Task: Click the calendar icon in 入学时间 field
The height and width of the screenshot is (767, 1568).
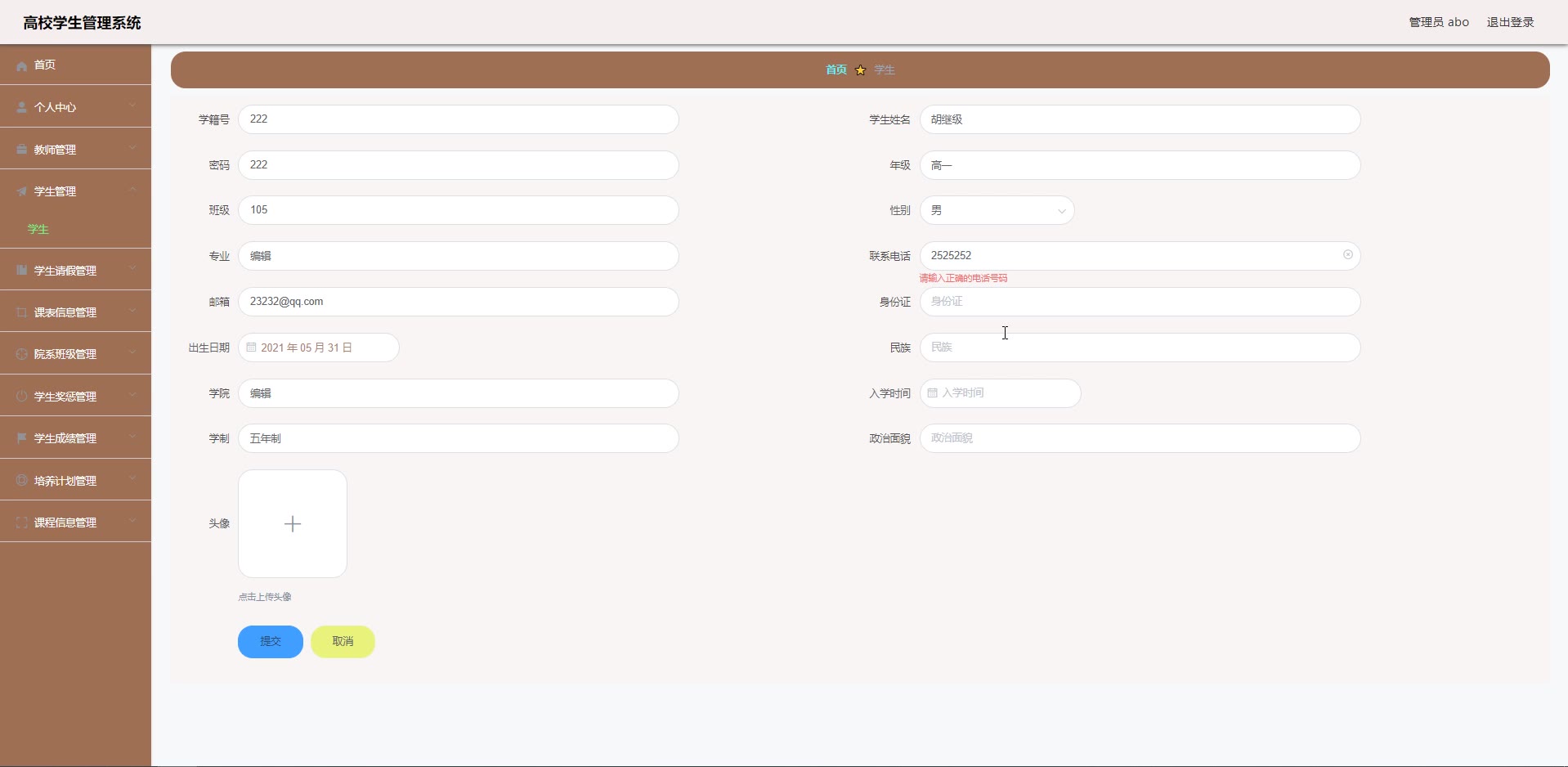Action: (x=933, y=393)
